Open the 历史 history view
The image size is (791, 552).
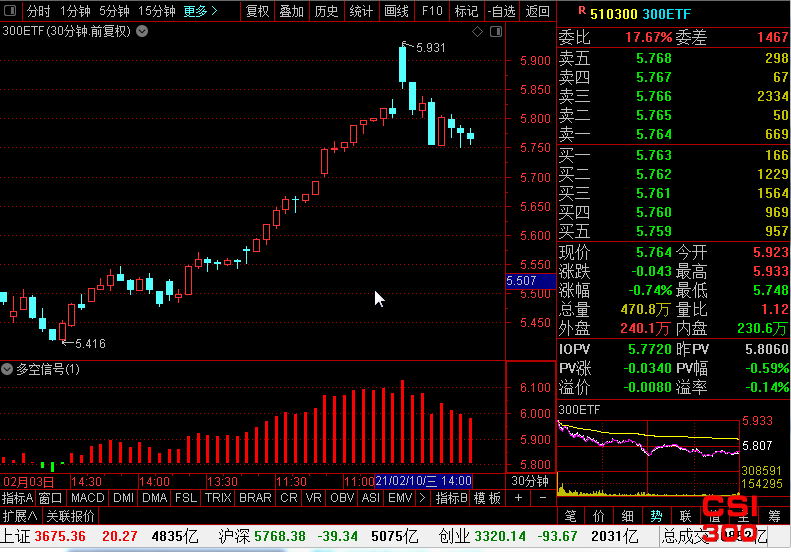[326, 11]
